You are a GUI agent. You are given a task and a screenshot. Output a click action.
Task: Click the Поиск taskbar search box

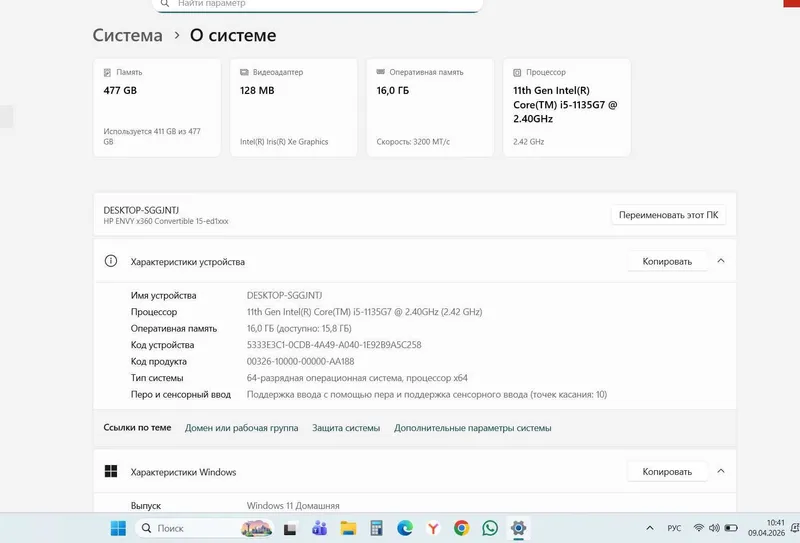click(x=204, y=528)
